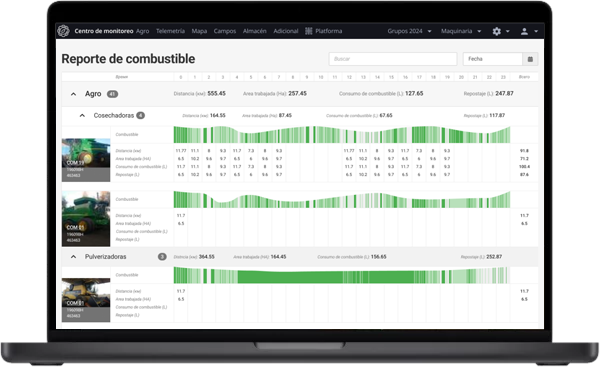Click Cosechadoras distance value 164.55
The width and height of the screenshot is (600, 367).
218,115
